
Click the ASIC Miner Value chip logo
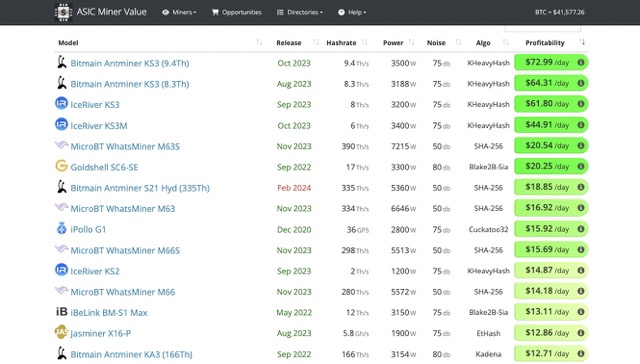point(63,12)
